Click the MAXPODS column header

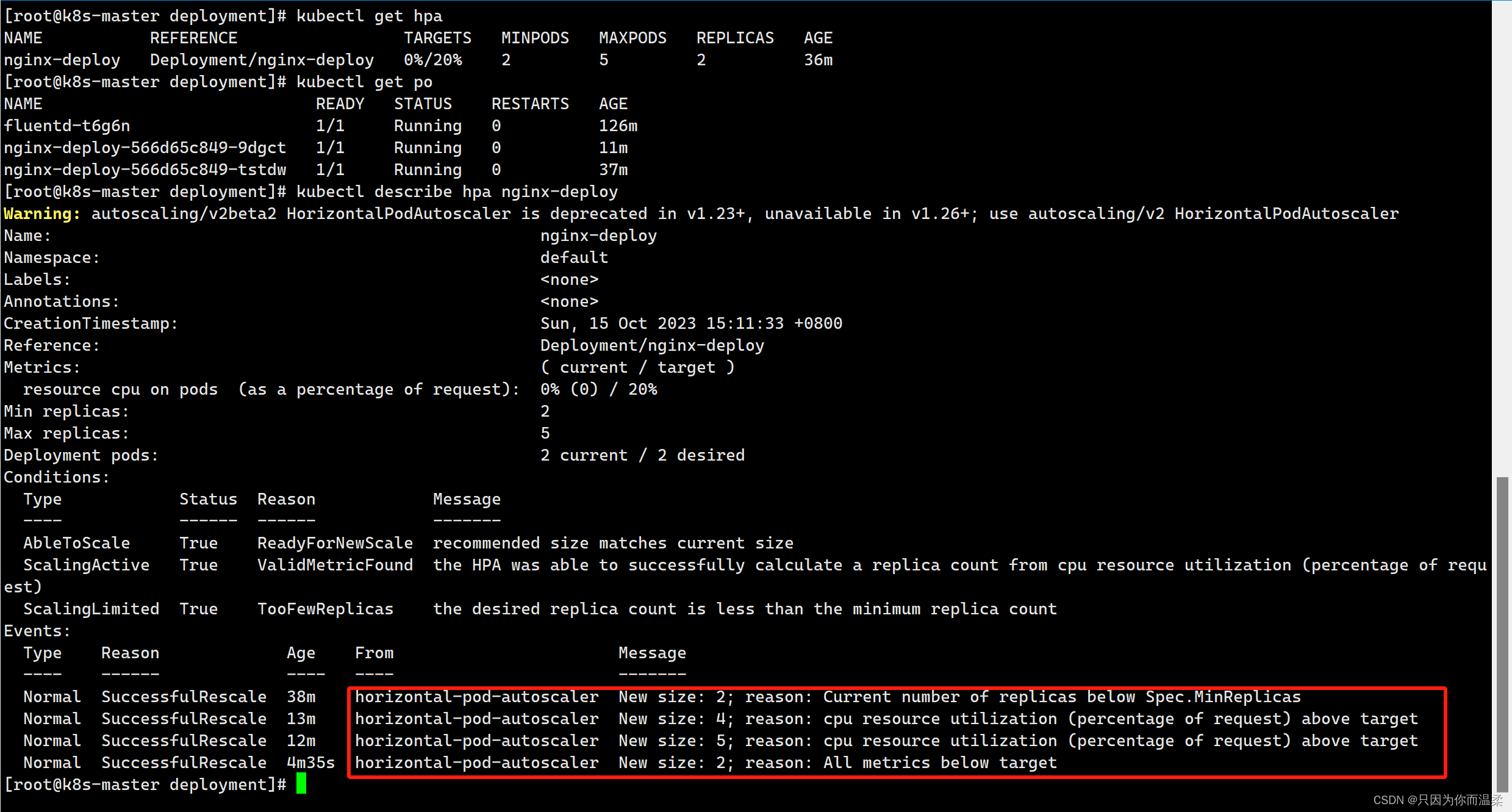coord(633,38)
